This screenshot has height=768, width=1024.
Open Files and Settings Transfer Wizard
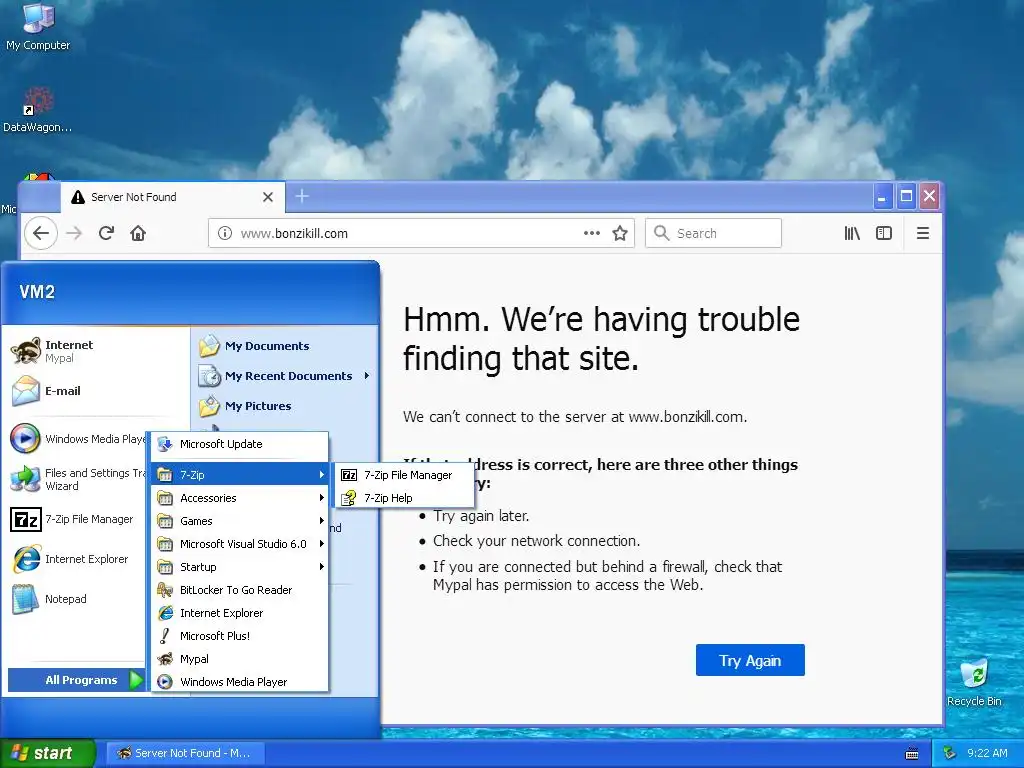[x=77, y=479]
